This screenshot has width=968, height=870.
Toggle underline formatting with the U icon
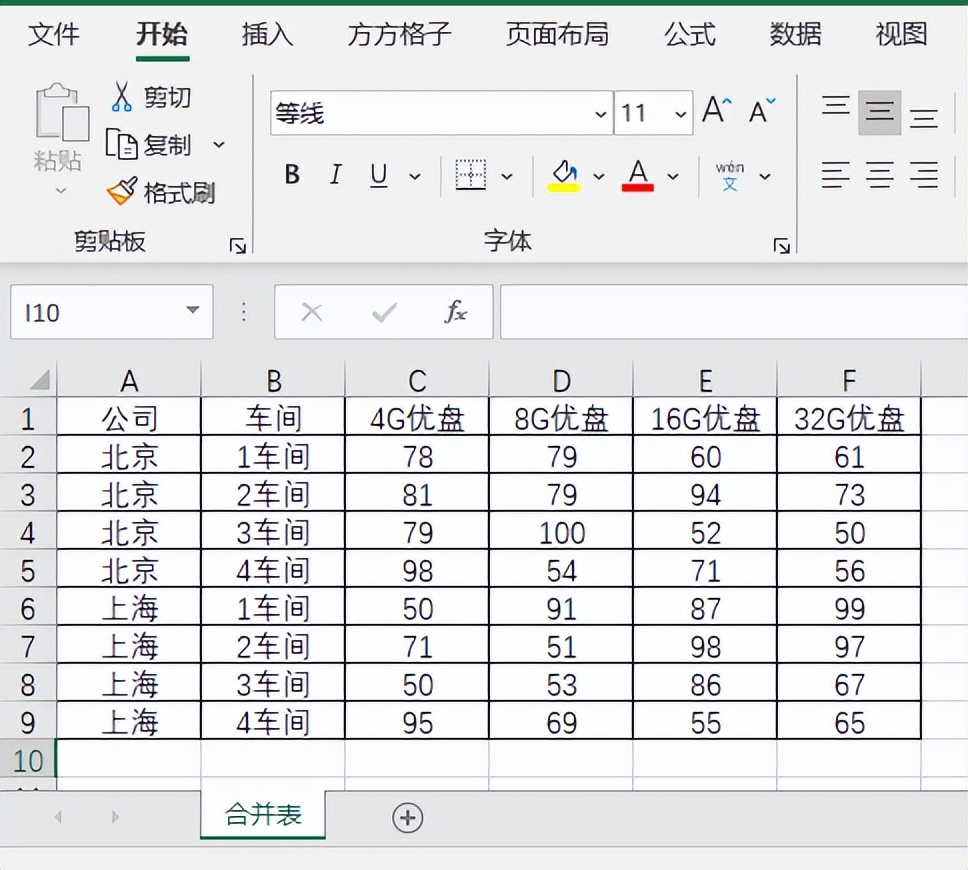[x=378, y=175]
